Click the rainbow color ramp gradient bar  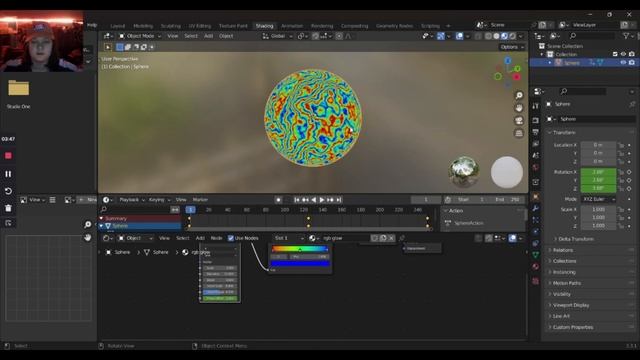point(300,249)
